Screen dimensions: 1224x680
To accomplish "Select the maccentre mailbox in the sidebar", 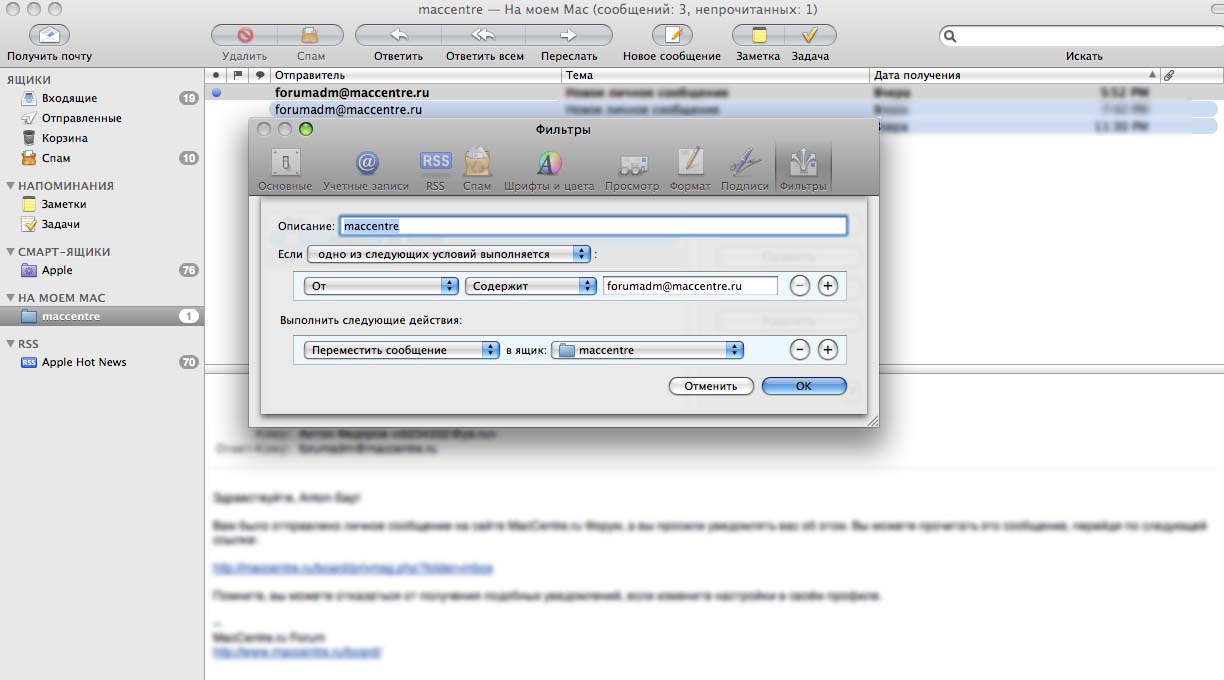I will tap(102, 316).
